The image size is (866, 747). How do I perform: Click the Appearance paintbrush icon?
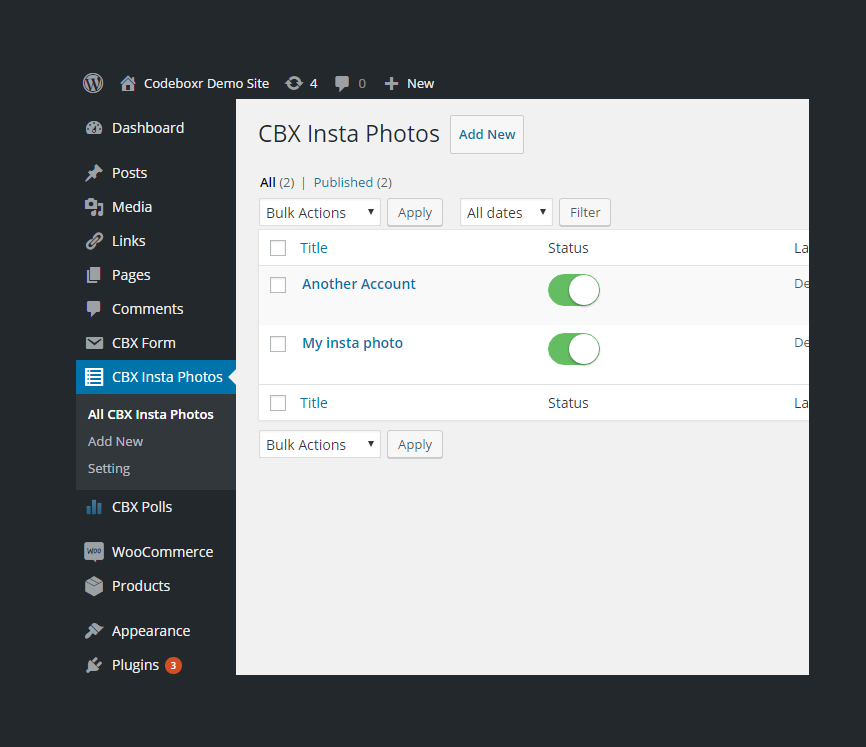(94, 631)
